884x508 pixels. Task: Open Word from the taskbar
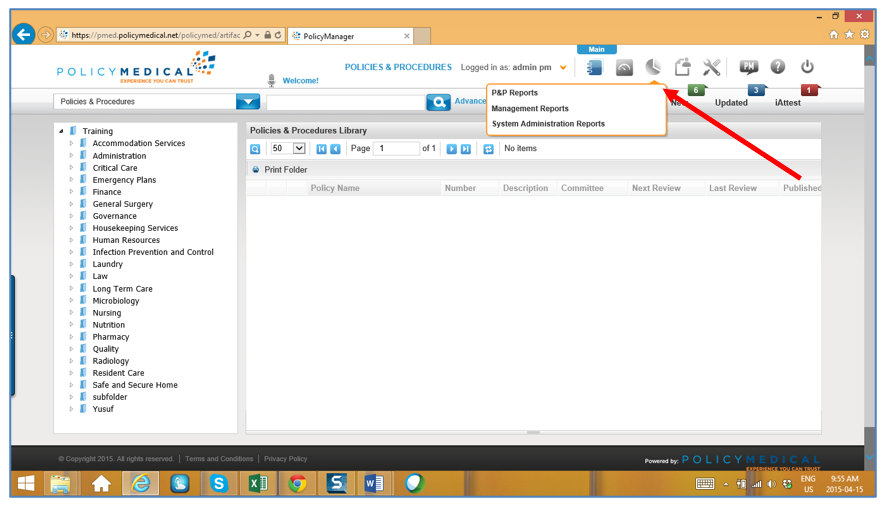coord(374,484)
